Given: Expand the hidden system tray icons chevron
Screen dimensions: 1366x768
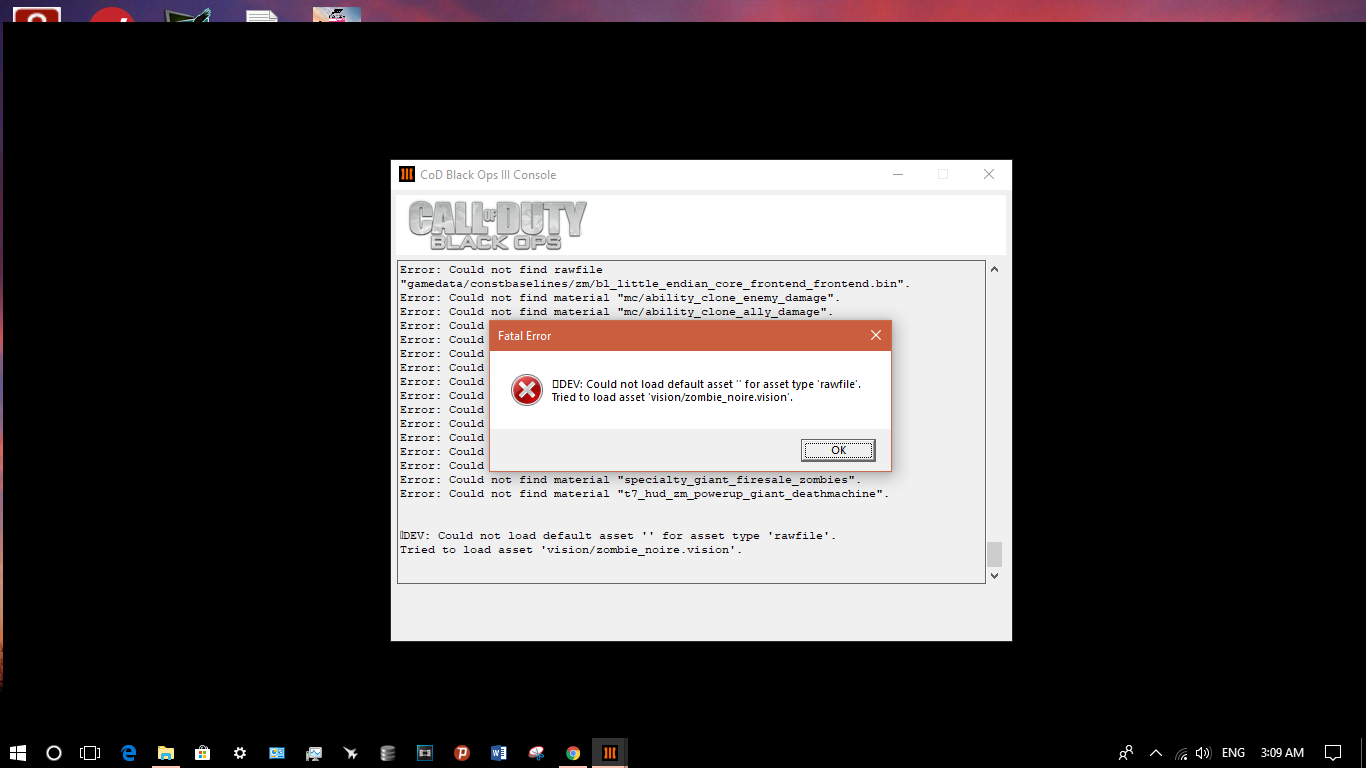Looking at the screenshot, I should click(1156, 753).
